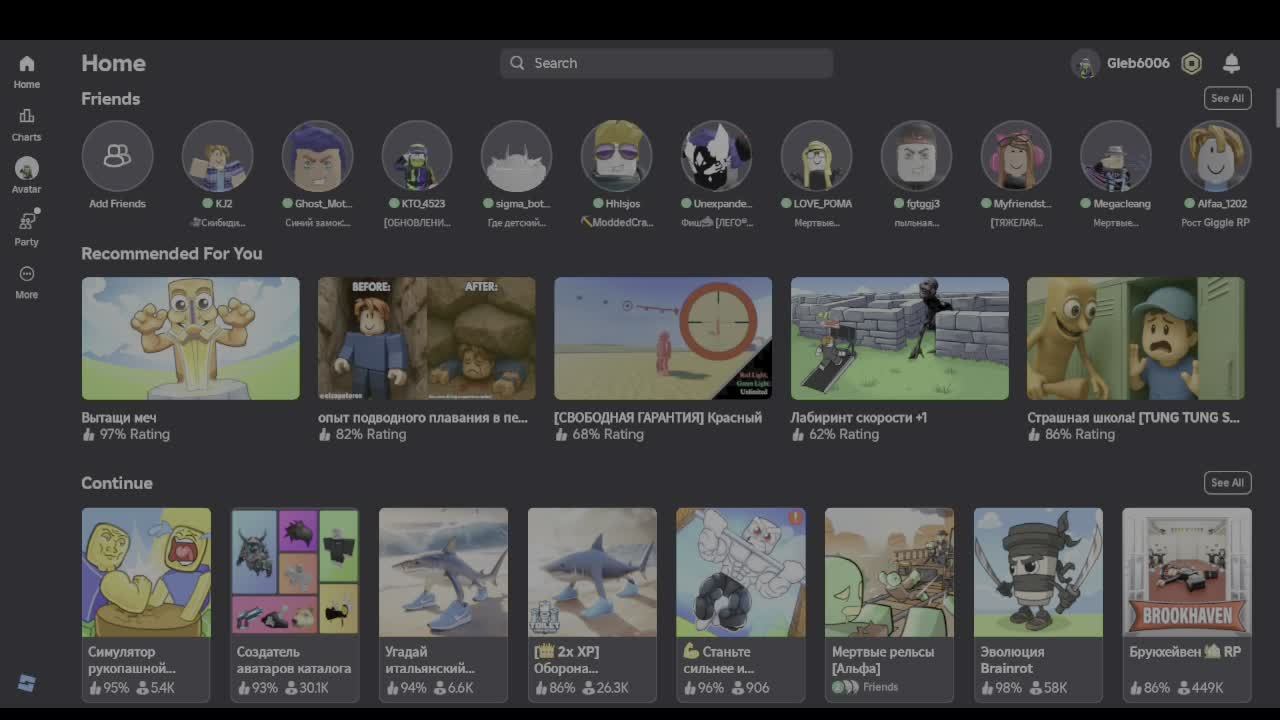This screenshot has height=720, width=1280.
Task: Open the Красный red light game thumbnail
Action: pyautogui.click(x=663, y=339)
